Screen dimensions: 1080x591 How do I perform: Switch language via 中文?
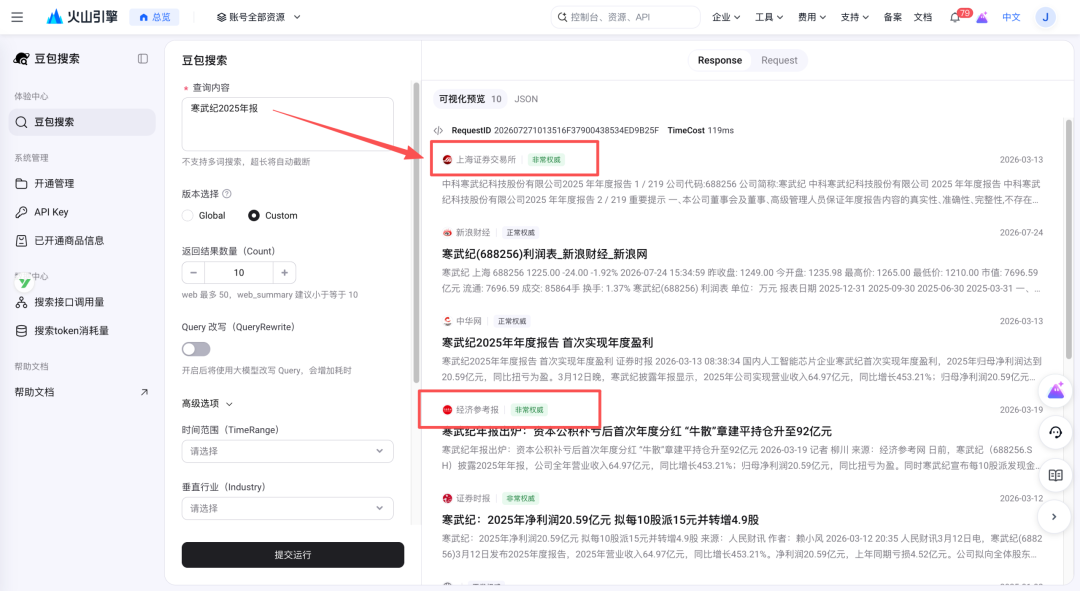[1011, 17]
